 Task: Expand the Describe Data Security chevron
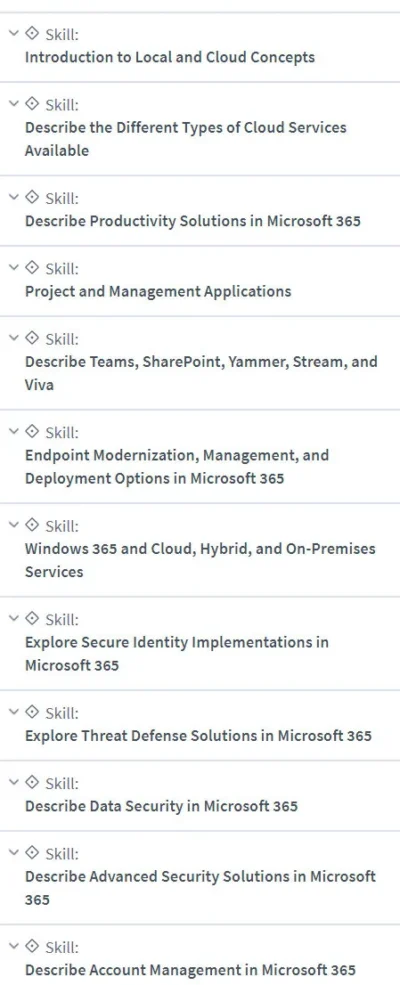(14, 783)
